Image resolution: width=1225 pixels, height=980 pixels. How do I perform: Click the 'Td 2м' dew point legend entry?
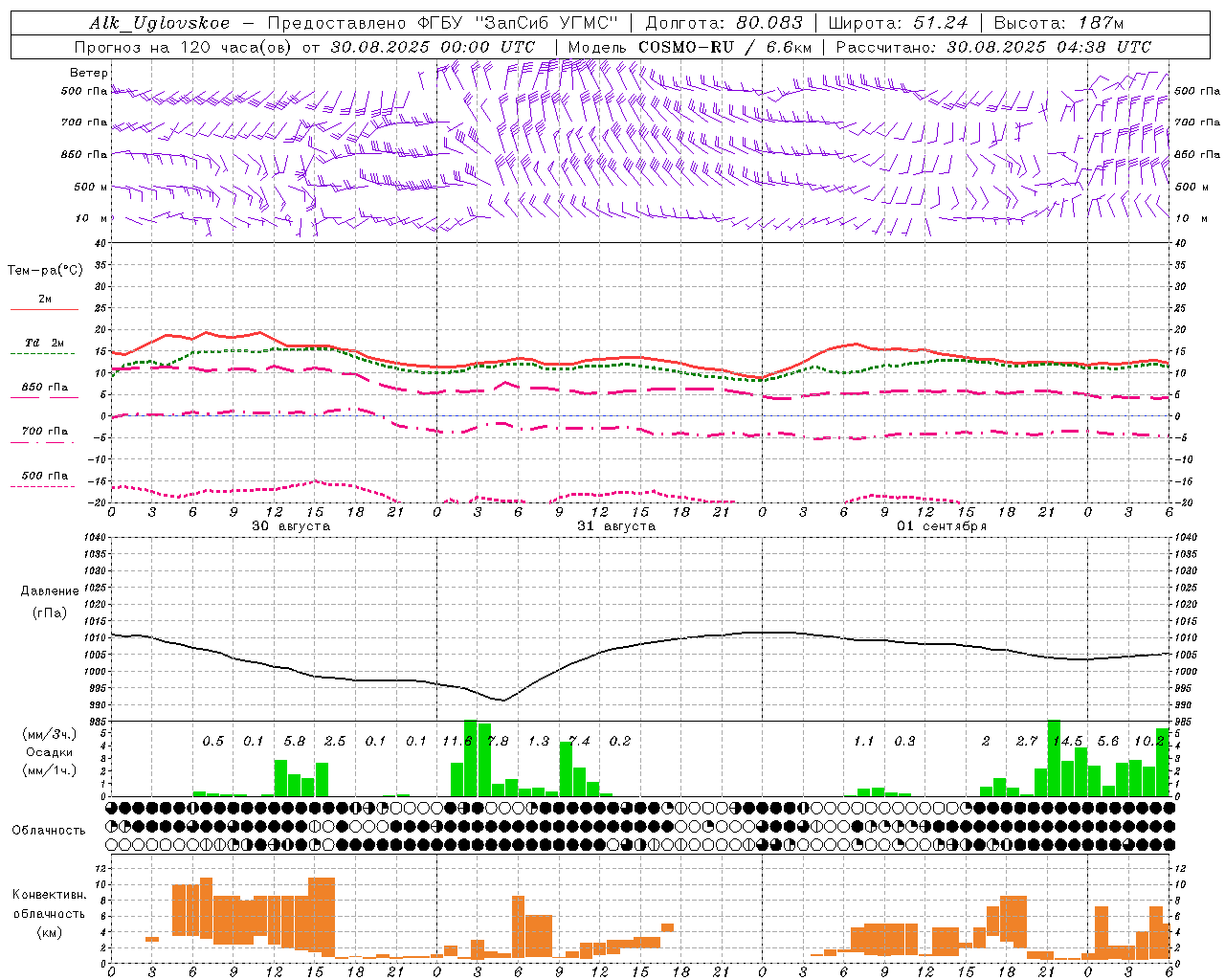click(x=45, y=343)
